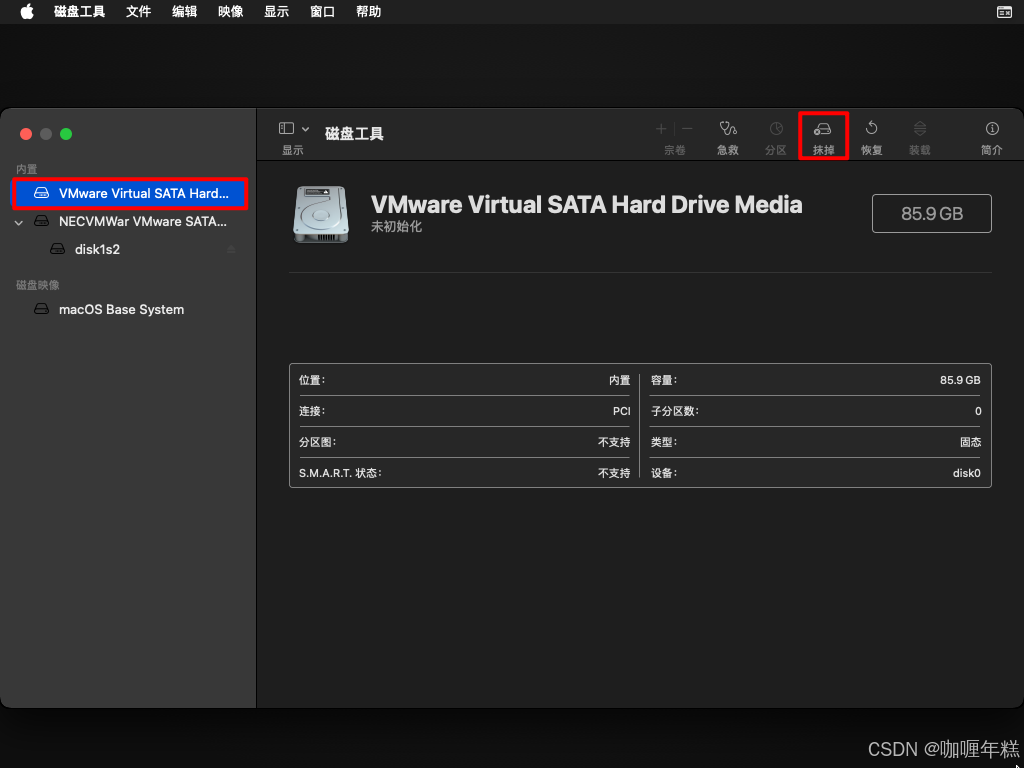Click the macOS Base System disk icon

coord(42,310)
